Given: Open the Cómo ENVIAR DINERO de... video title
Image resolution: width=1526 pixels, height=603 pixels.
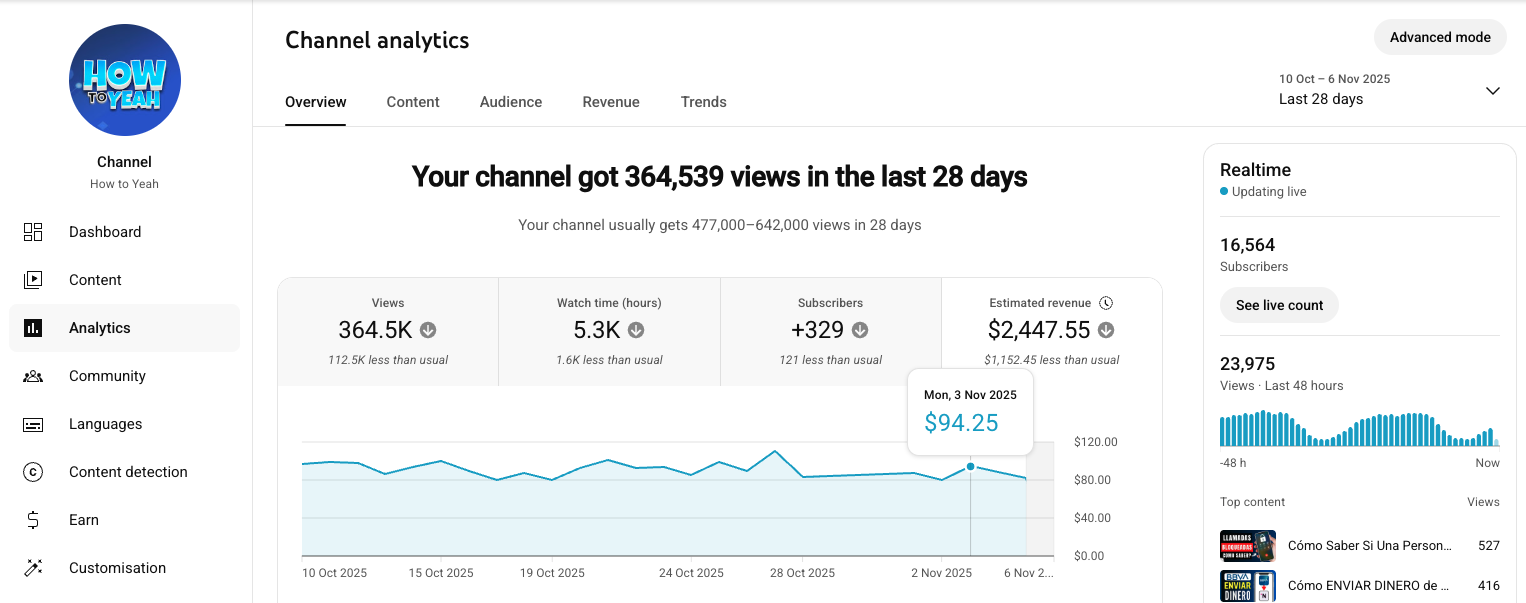Looking at the screenshot, I should coord(1369,585).
